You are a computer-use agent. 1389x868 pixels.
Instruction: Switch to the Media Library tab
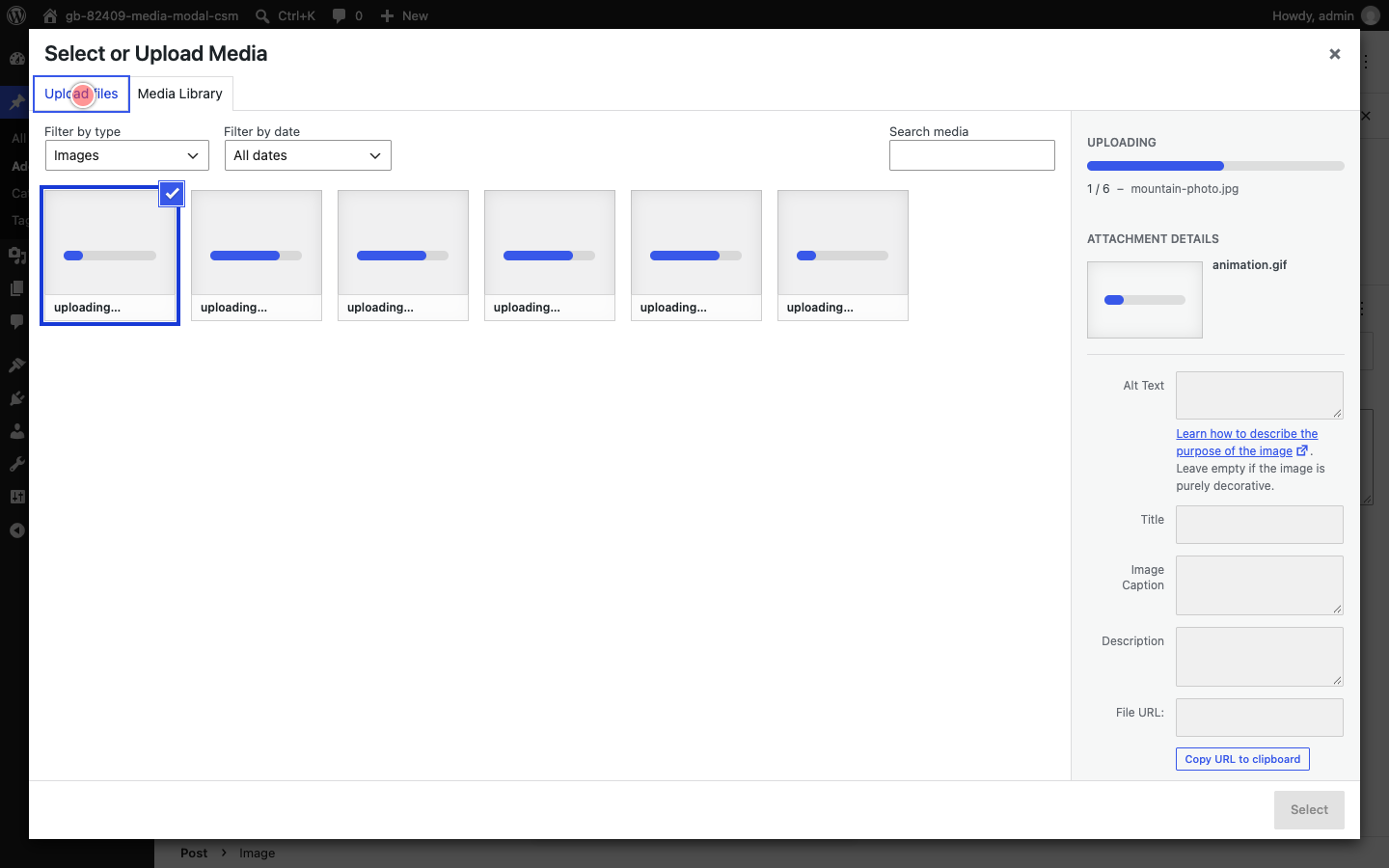point(180,94)
